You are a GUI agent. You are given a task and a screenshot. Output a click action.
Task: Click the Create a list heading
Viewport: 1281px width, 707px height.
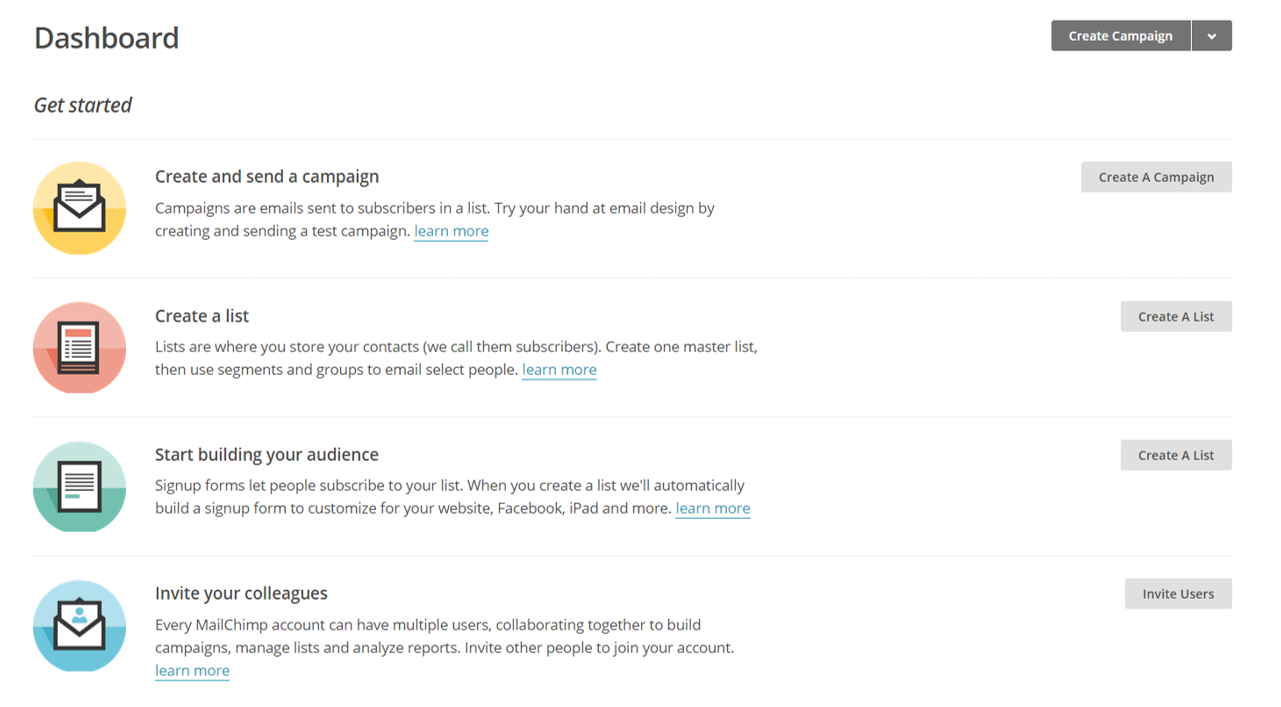point(202,316)
